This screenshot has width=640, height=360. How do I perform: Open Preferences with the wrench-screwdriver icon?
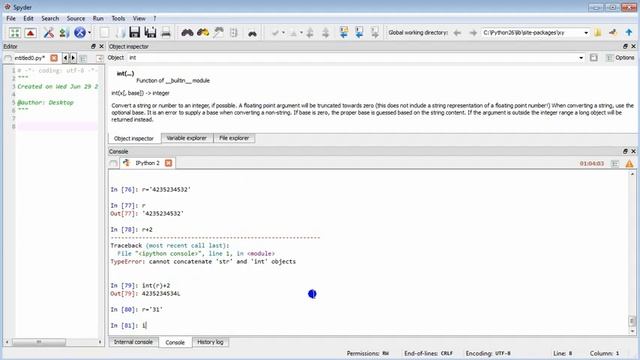click(x=49, y=33)
